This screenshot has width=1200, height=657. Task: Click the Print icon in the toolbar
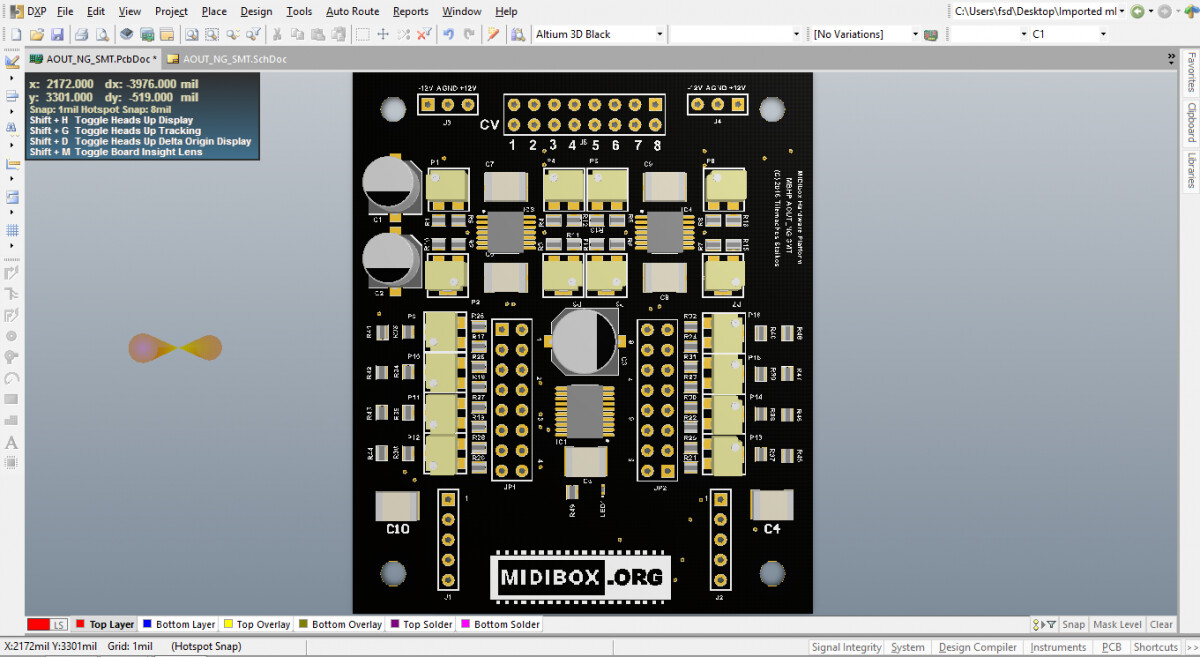point(81,34)
